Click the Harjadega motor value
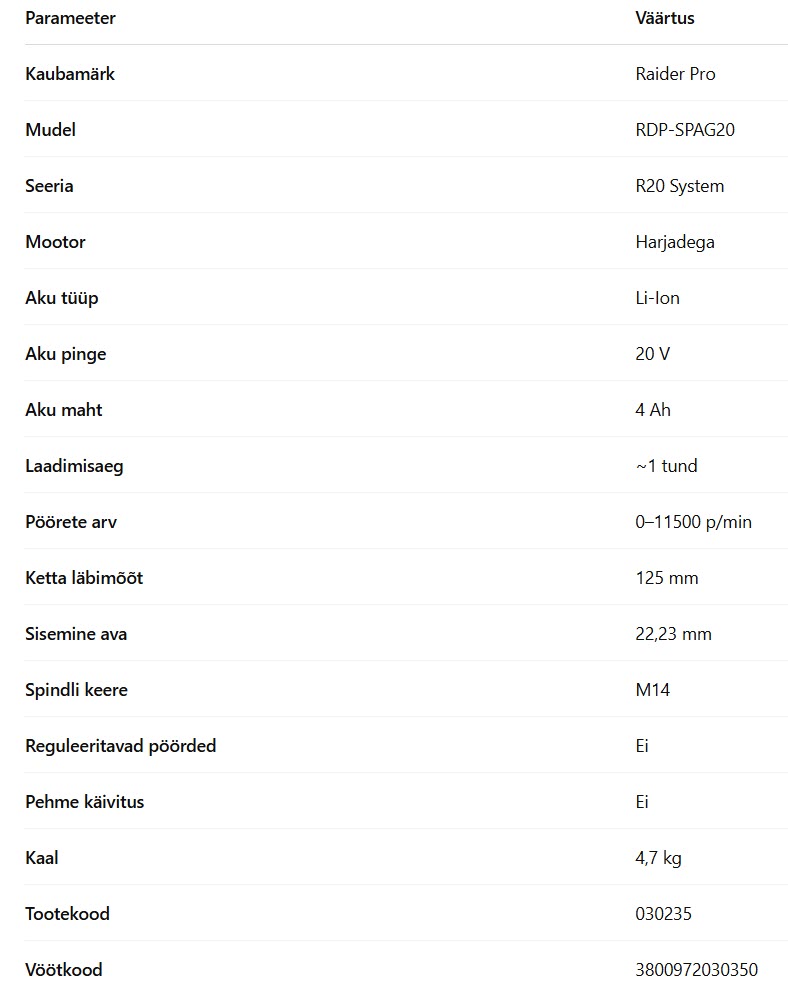 (675, 242)
